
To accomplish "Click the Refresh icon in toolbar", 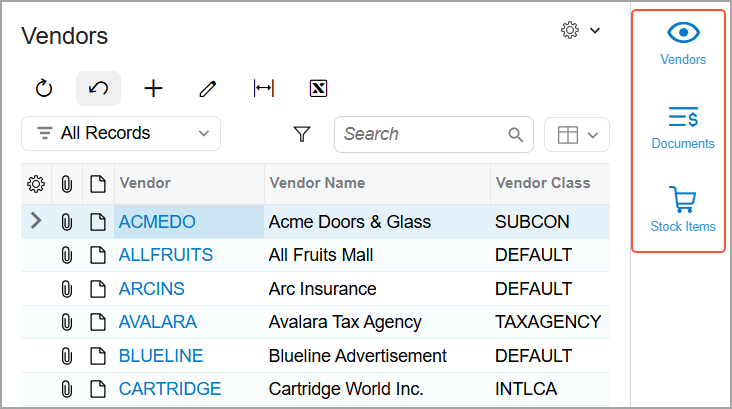I will [44, 88].
